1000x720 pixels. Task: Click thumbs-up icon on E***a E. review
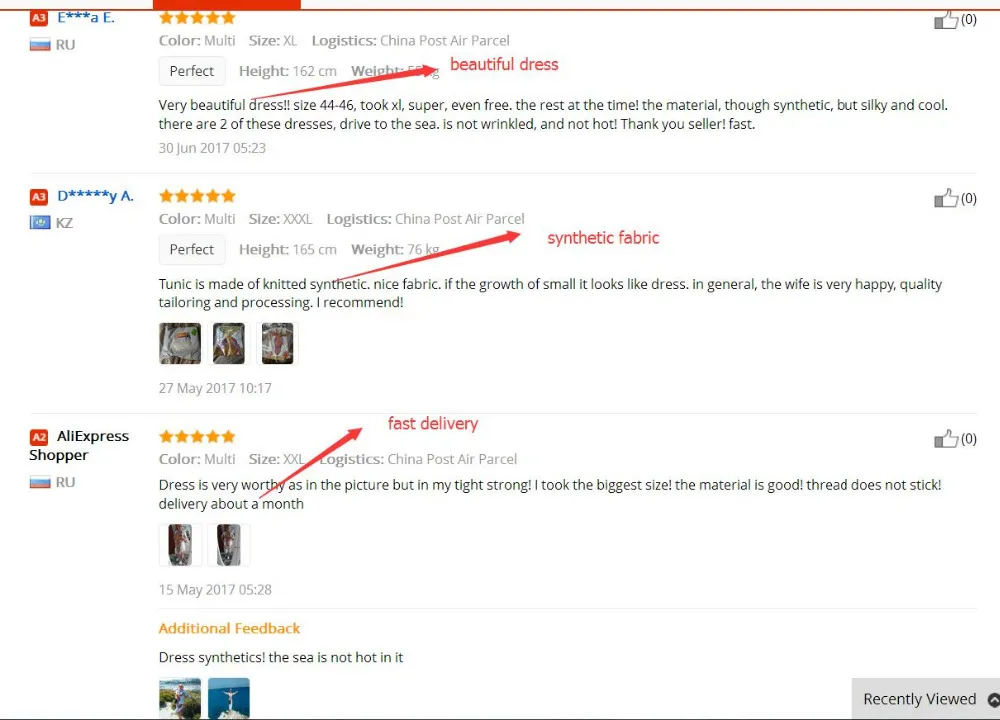(946, 20)
